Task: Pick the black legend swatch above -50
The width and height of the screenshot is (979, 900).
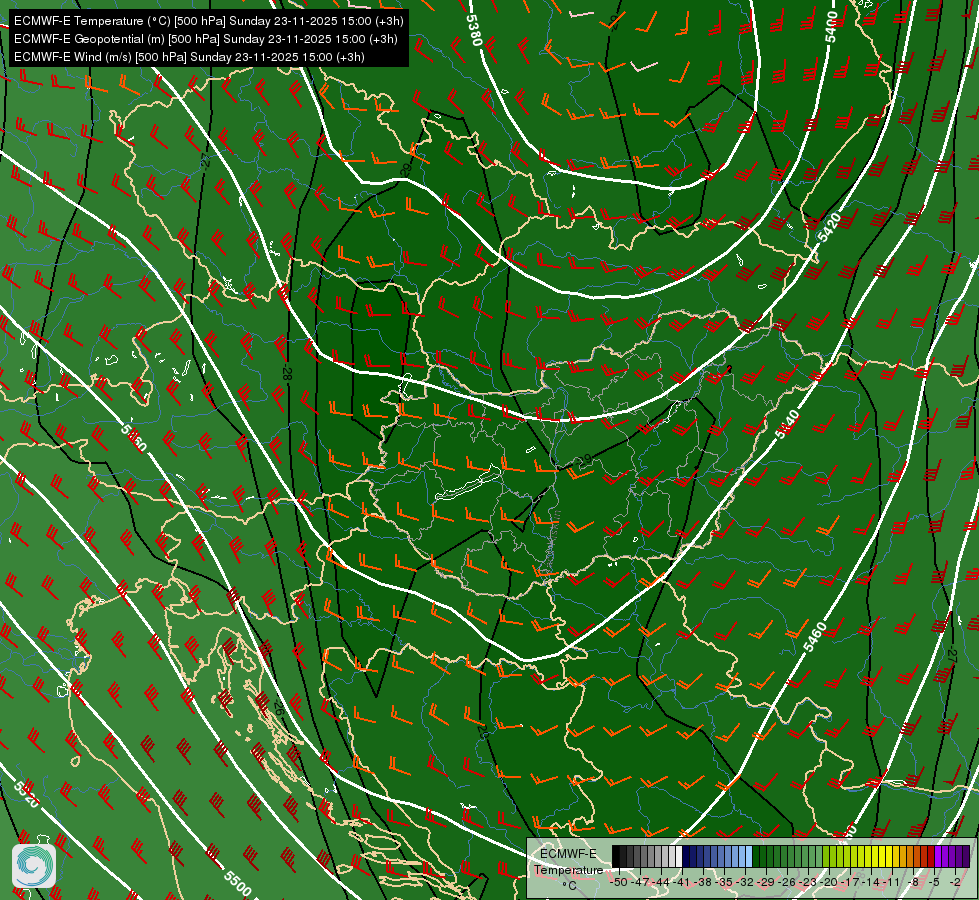Action: point(616,856)
